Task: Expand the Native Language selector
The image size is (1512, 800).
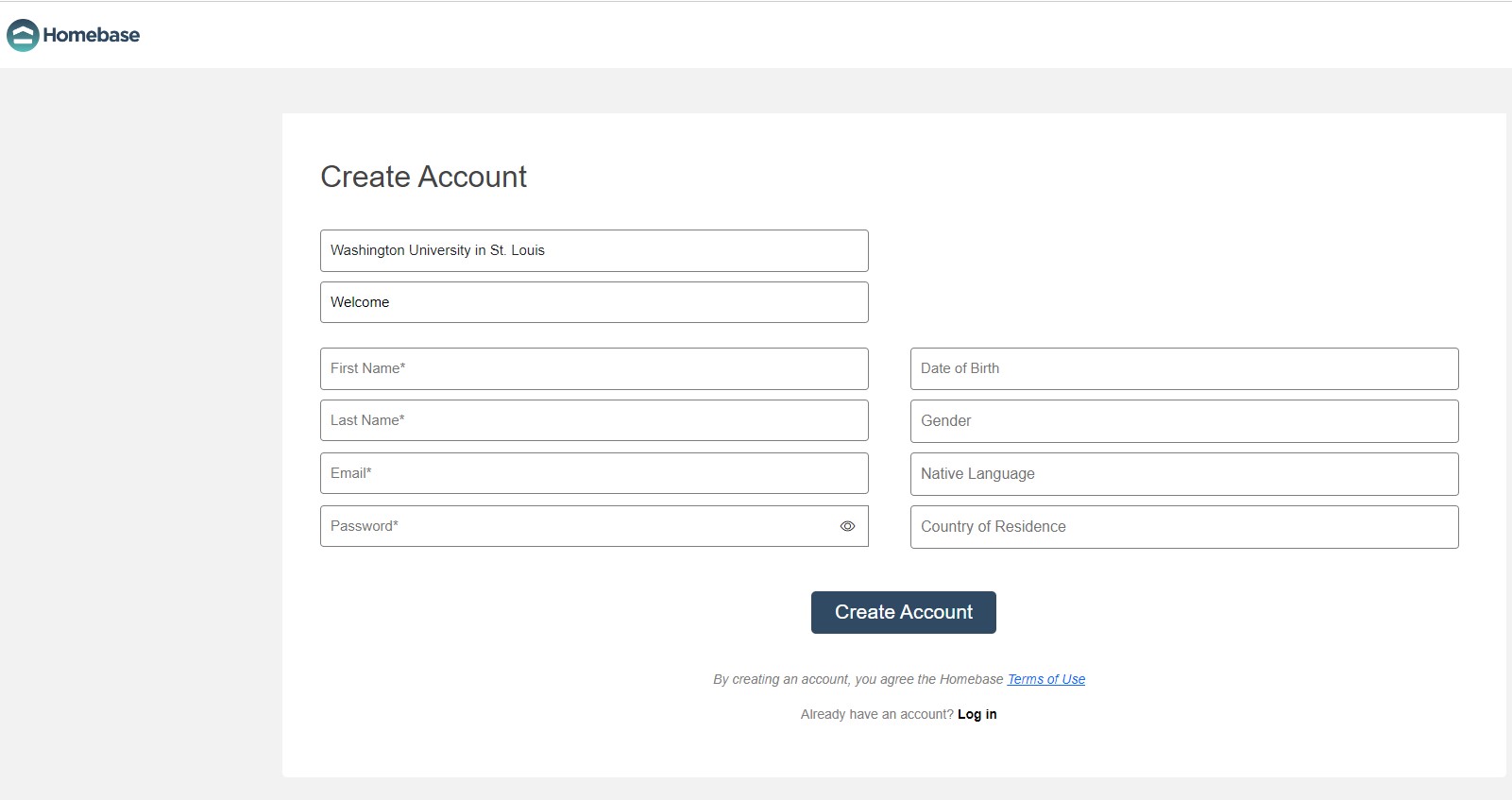Action: (1183, 474)
